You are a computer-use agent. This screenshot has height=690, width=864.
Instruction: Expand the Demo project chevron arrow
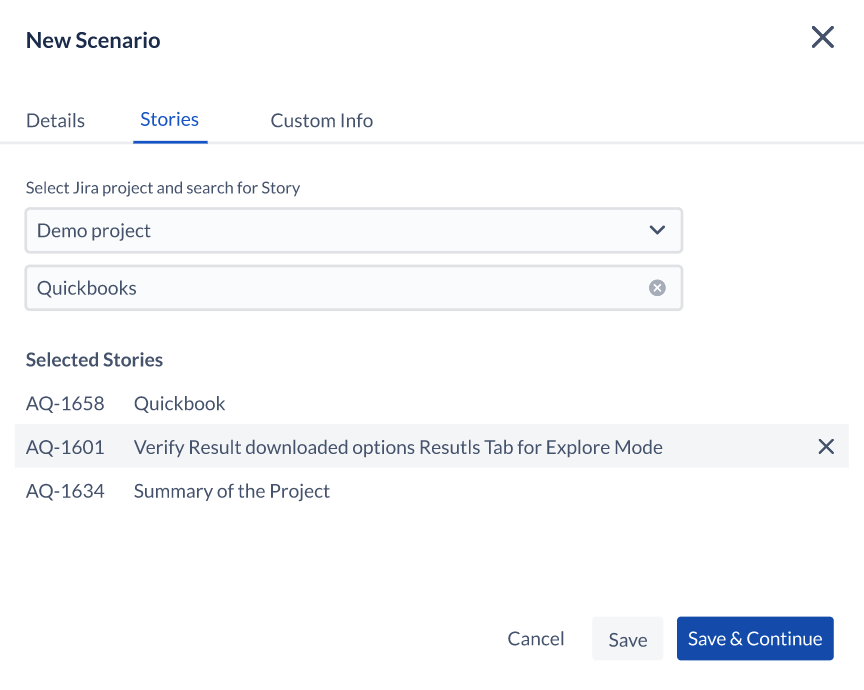(657, 230)
